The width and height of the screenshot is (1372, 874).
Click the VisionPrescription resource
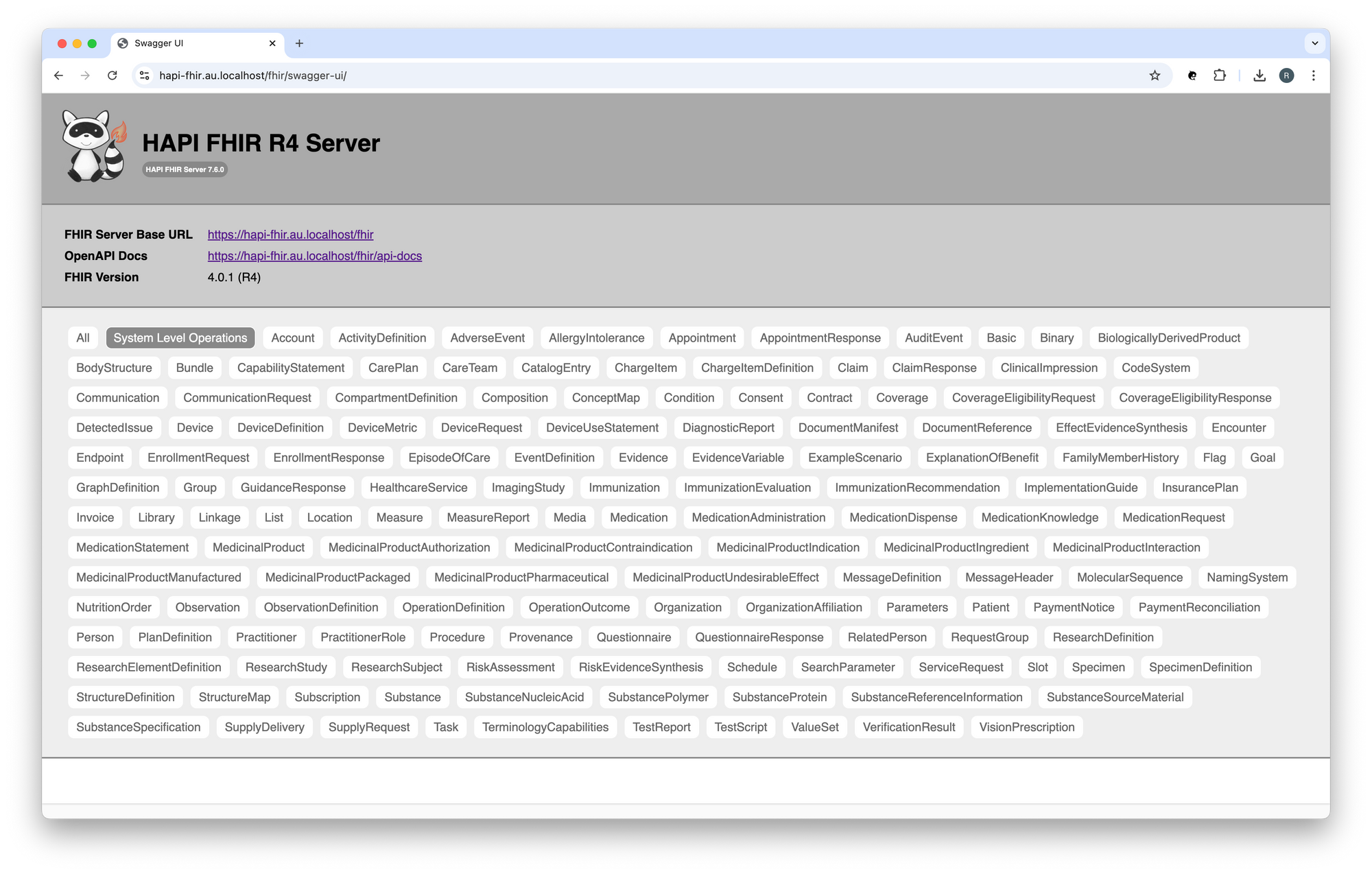(x=1027, y=727)
